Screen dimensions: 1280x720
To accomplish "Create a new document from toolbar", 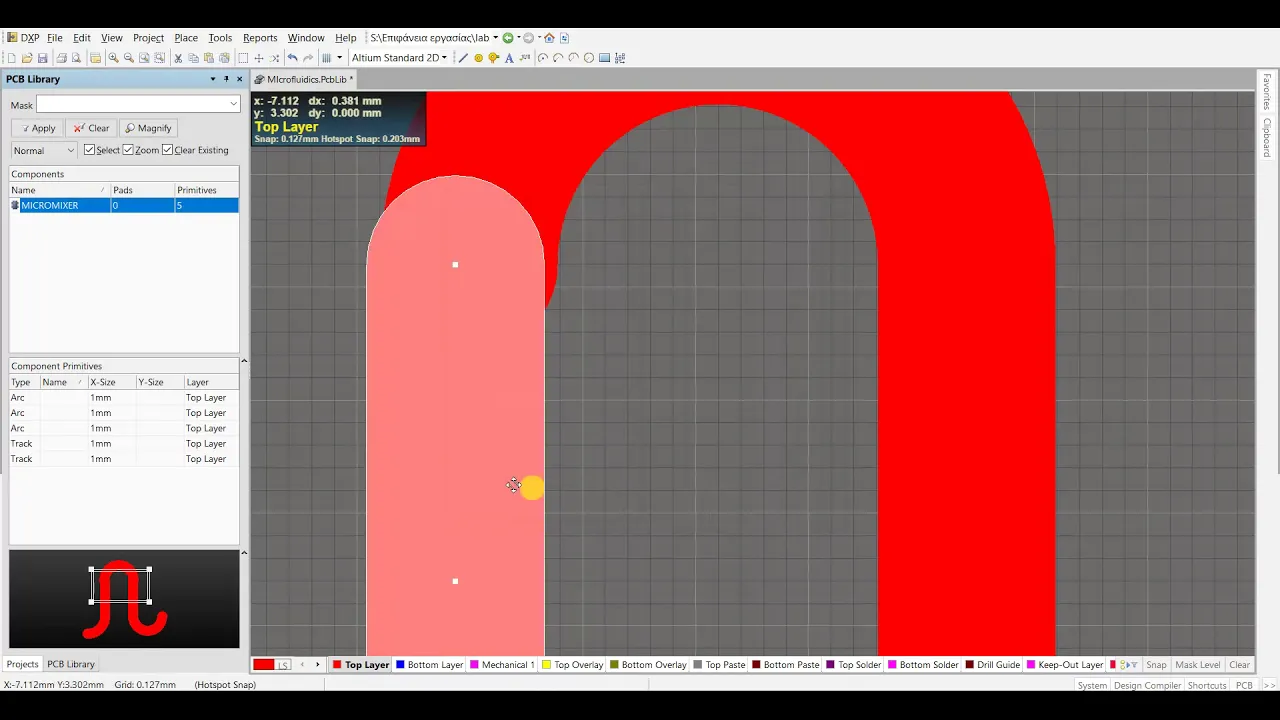I will (11, 58).
